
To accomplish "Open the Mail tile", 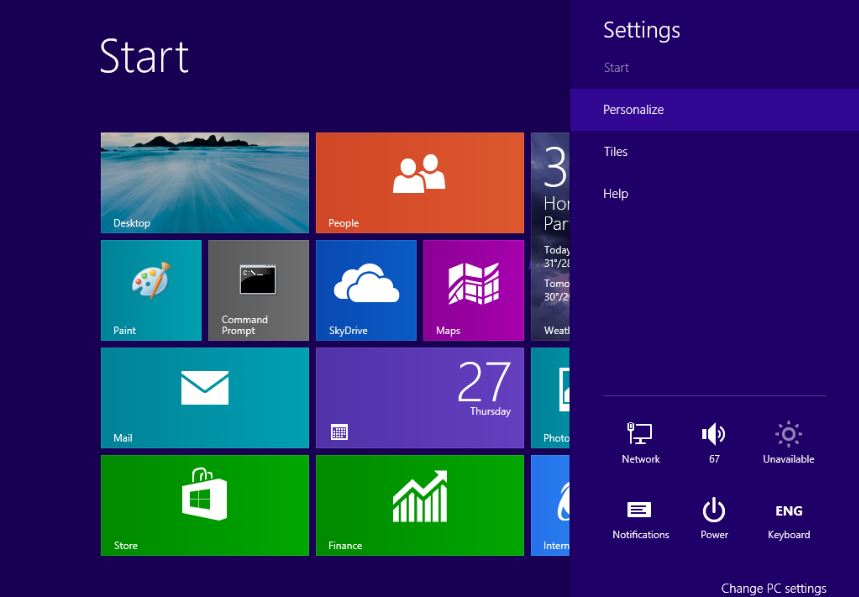I will (x=204, y=397).
